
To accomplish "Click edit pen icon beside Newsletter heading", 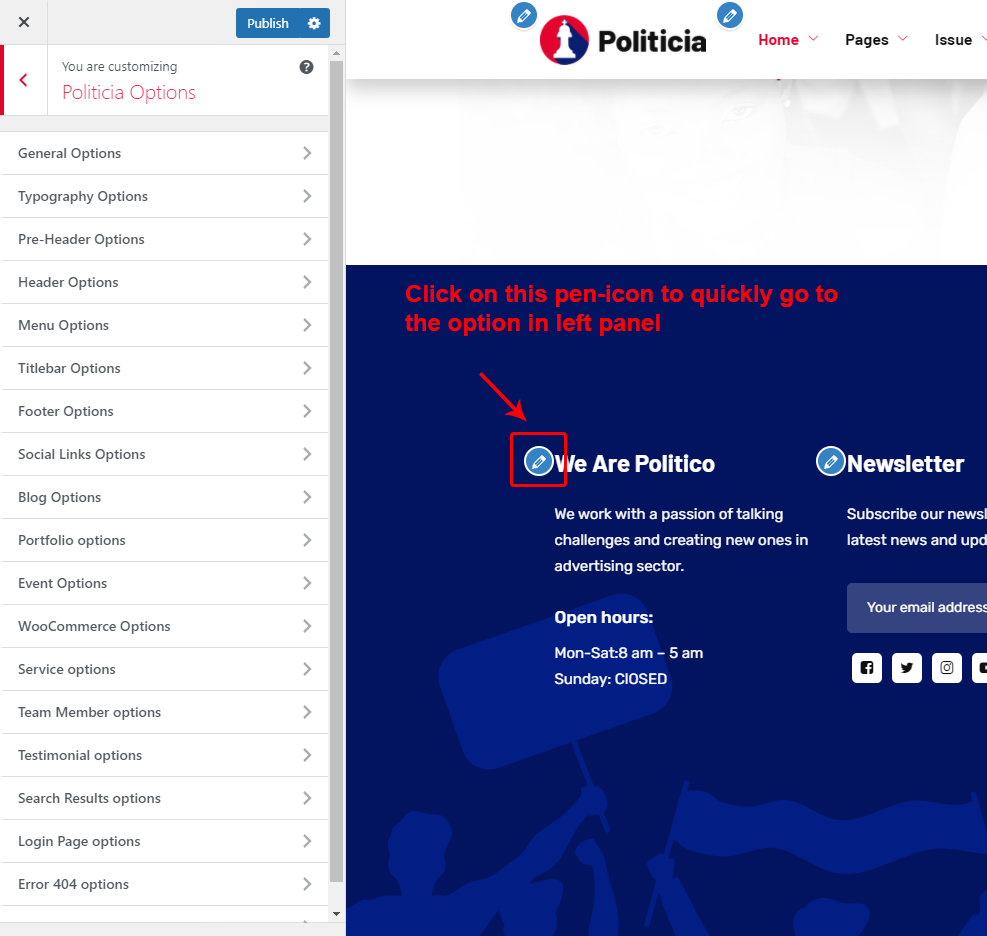I will tap(830, 461).
